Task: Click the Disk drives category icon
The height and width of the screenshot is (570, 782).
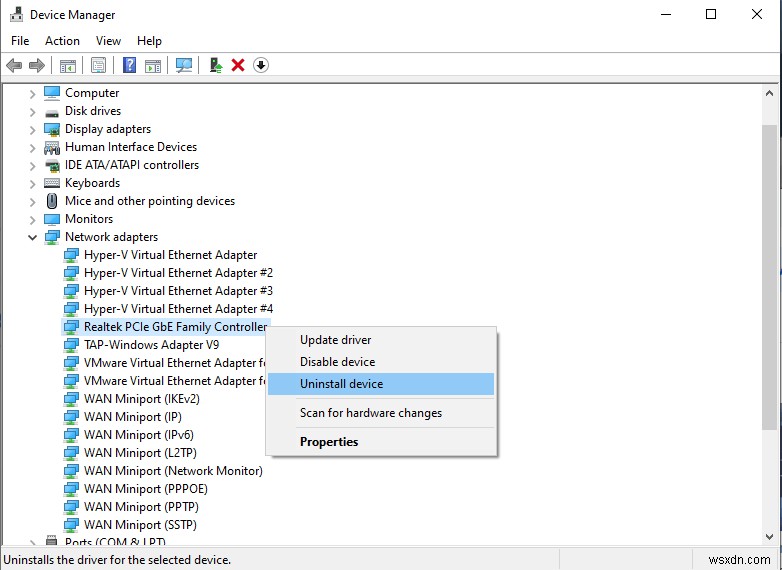Action: coord(52,112)
